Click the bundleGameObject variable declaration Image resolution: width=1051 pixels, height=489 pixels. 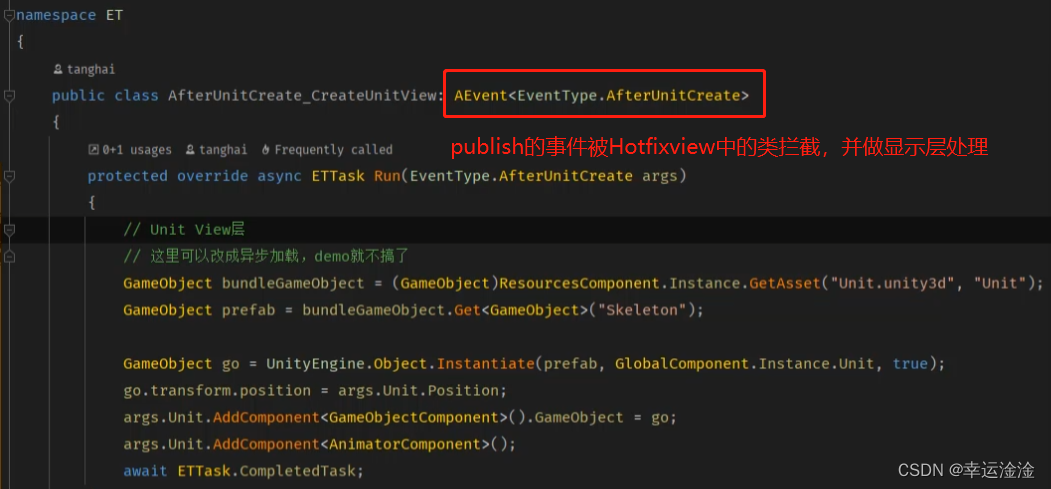click(x=293, y=283)
